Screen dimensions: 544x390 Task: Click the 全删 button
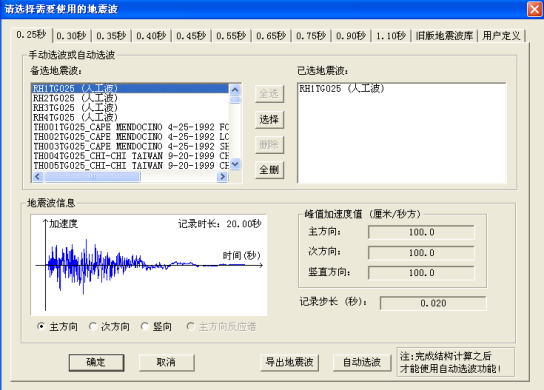(x=269, y=170)
